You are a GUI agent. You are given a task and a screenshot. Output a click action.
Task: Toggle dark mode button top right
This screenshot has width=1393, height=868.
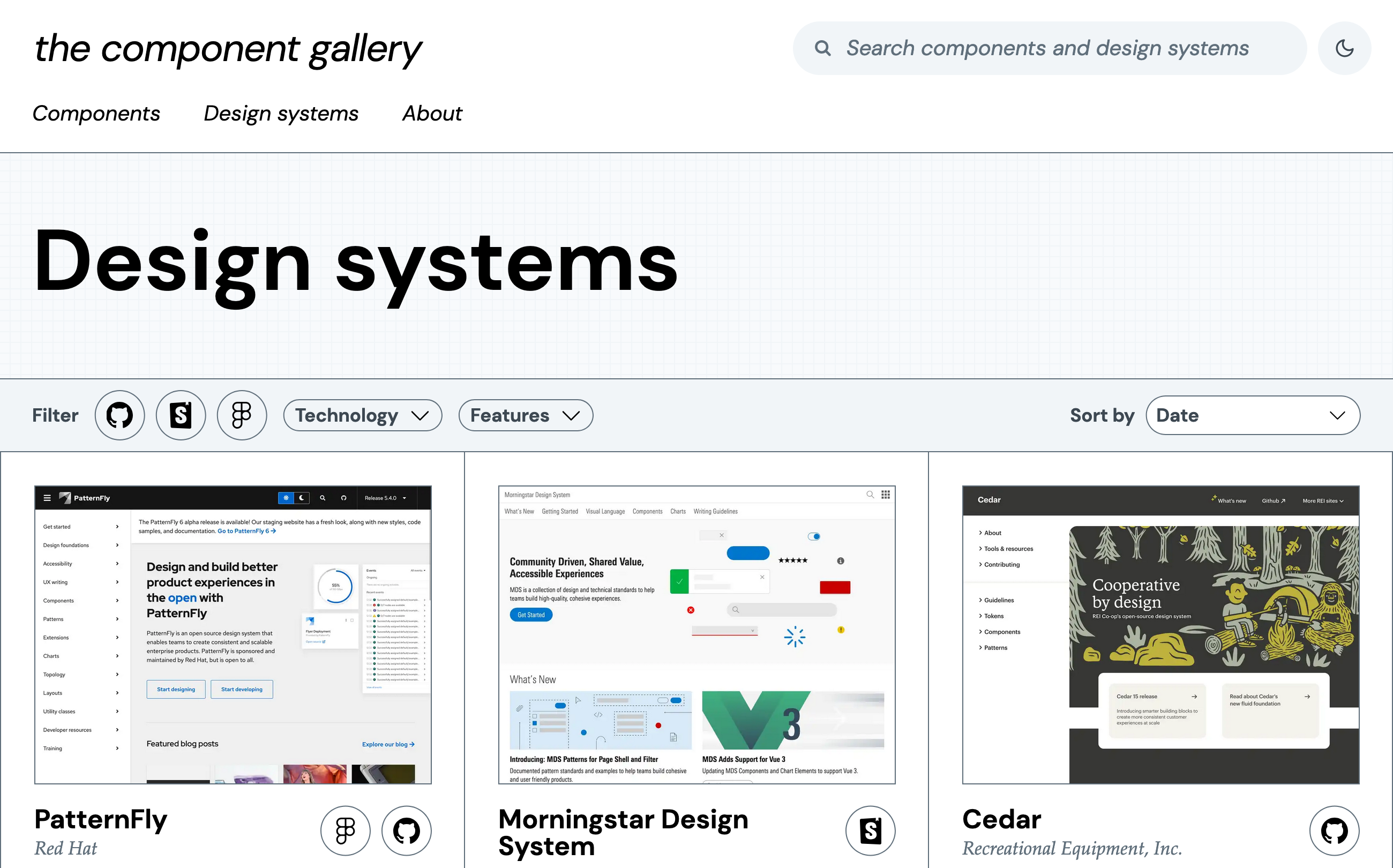point(1346,47)
